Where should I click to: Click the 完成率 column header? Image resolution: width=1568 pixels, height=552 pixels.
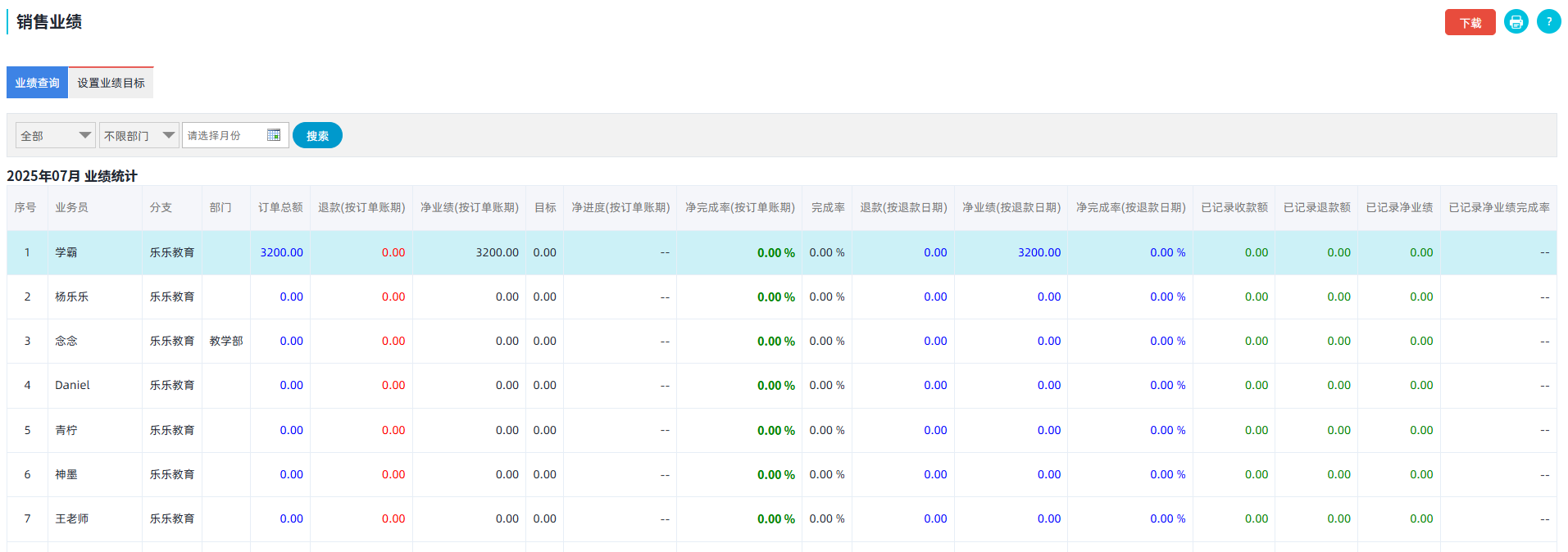pos(828,208)
